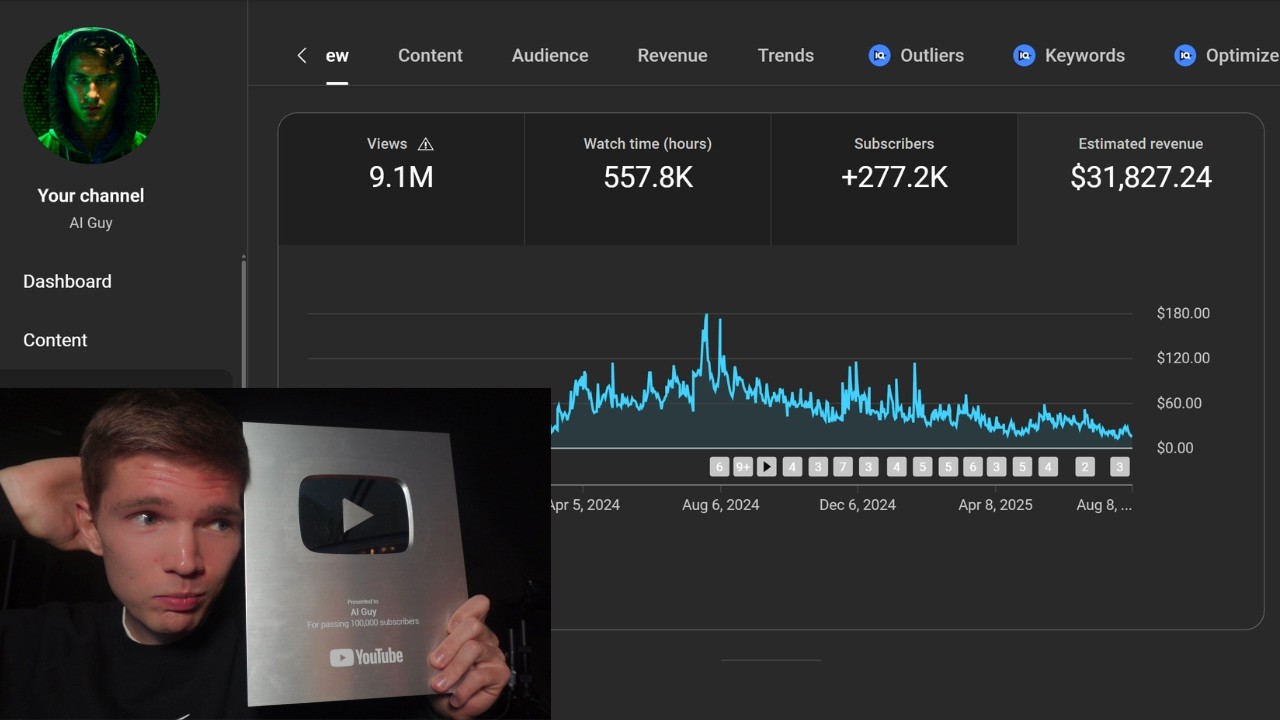Click the blue IQ icon next to Outliers

[879, 56]
